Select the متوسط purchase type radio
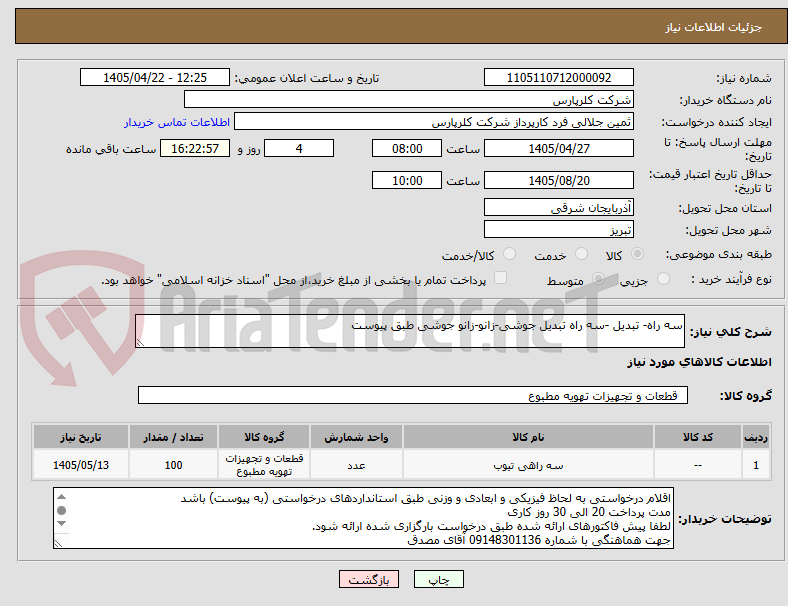This screenshot has width=788, height=606. (598, 279)
